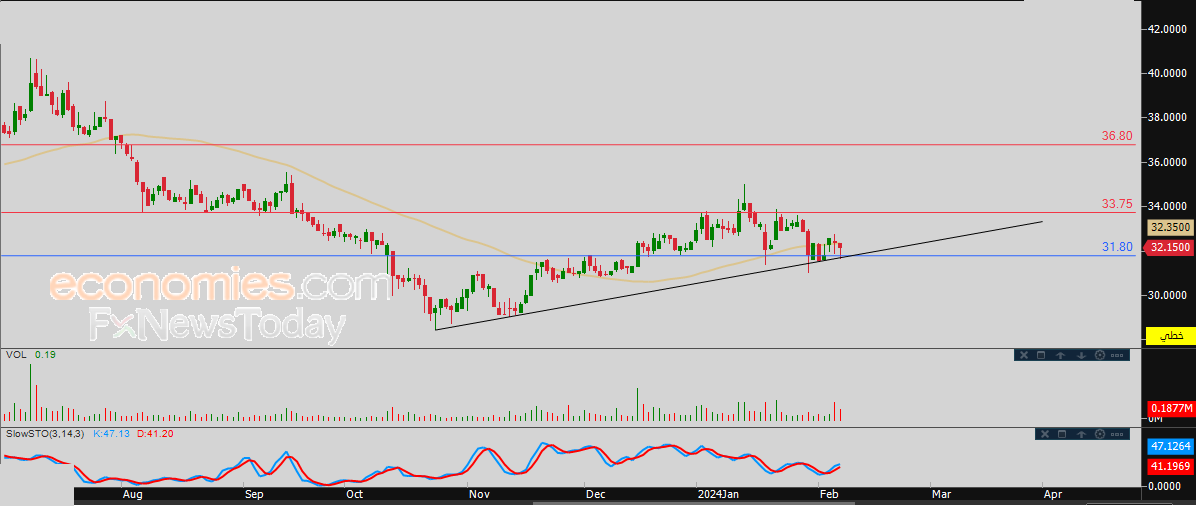Screen dimensions: 1196x506
Task: Click the 32.3500 moving average price tag
Action: coord(1170,227)
